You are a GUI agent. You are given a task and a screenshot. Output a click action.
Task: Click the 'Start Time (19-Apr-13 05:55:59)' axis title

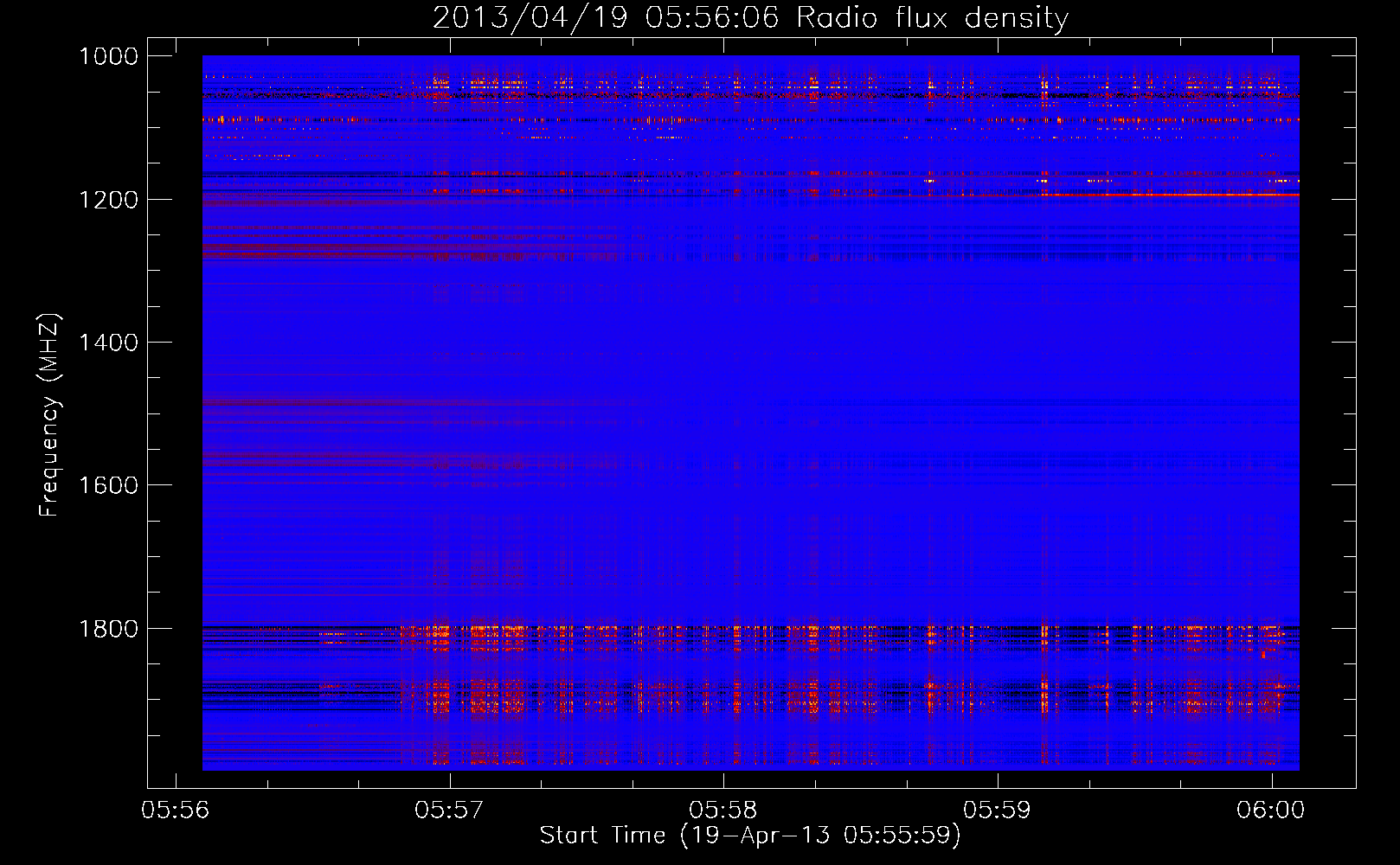pyautogui.click(x=750, y=836)
